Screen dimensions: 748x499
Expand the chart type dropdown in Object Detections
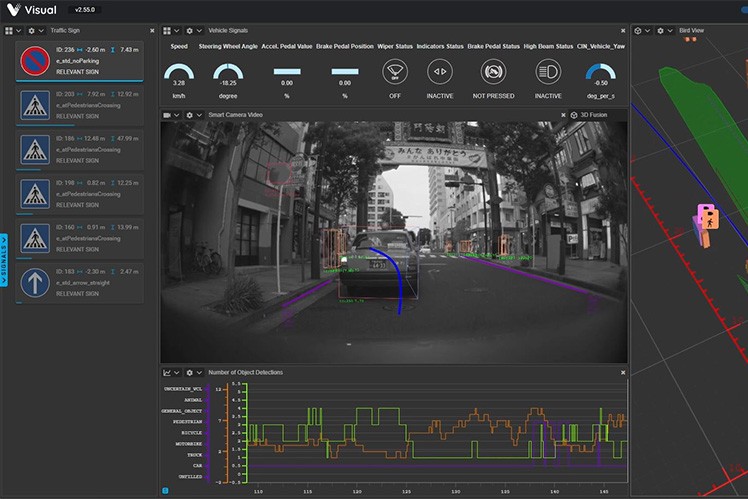pos(177,373)
